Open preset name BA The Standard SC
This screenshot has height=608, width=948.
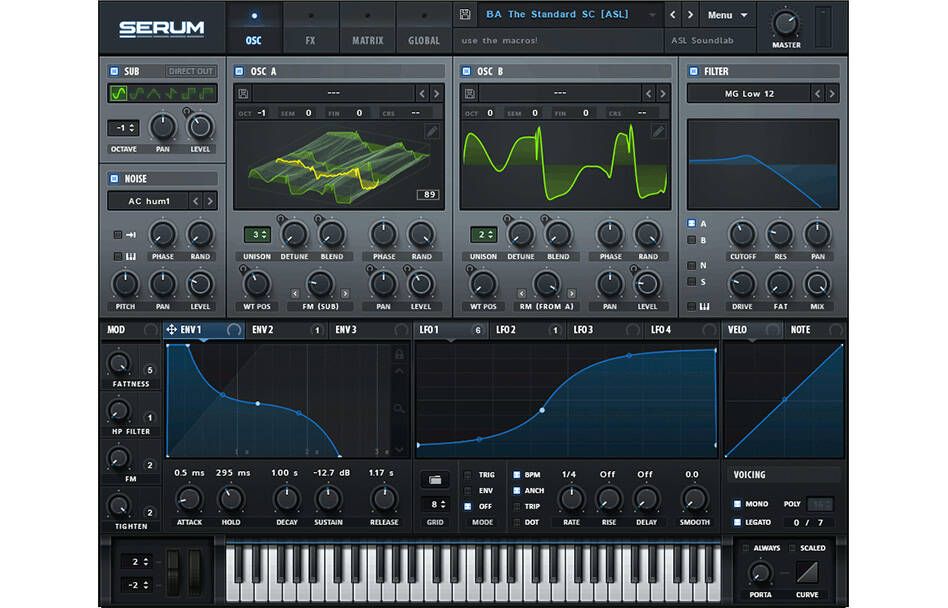click(557, 14)
